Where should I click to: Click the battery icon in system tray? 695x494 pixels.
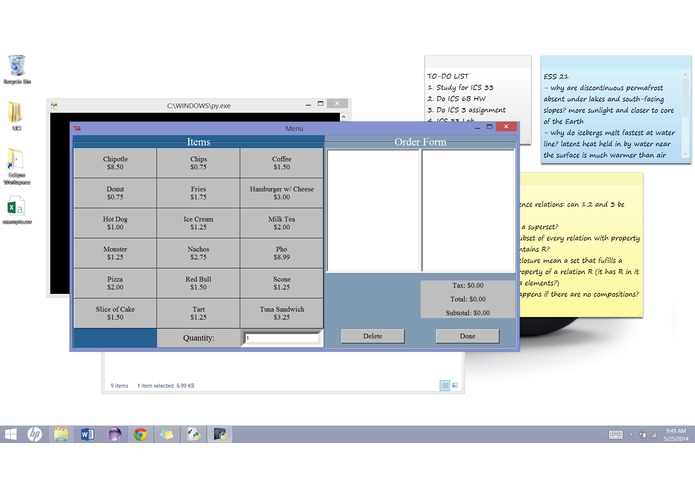pos(642,435)
